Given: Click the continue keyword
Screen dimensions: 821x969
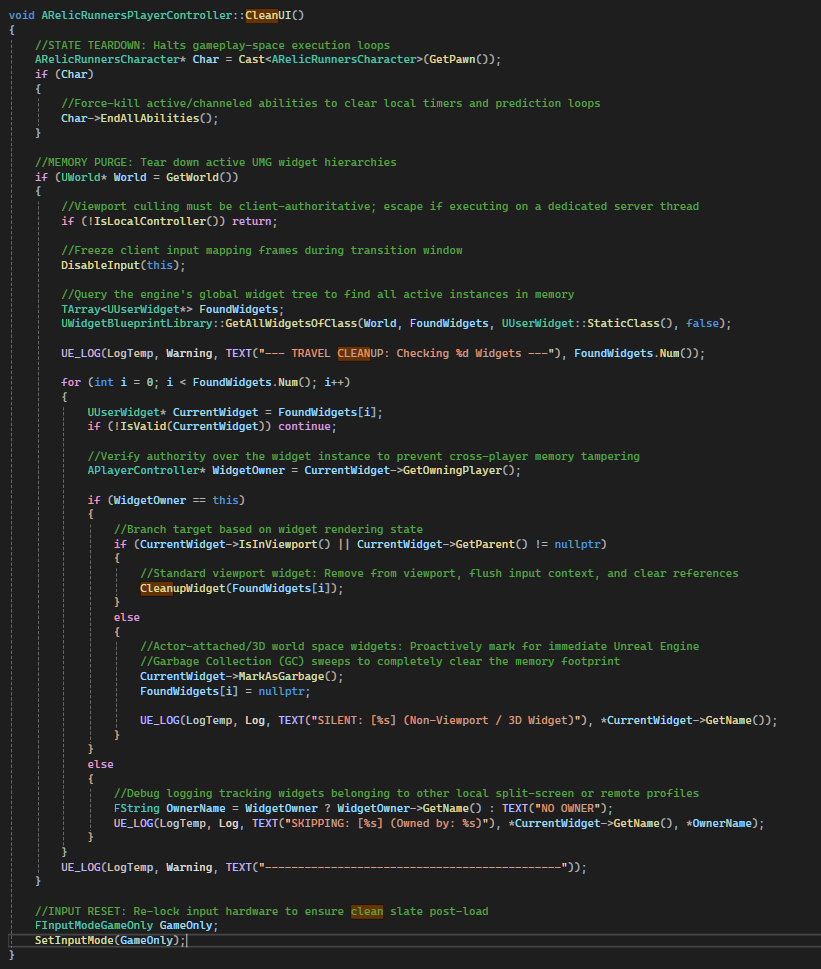Looking at the screenshot, I should [x=304, y=426].
